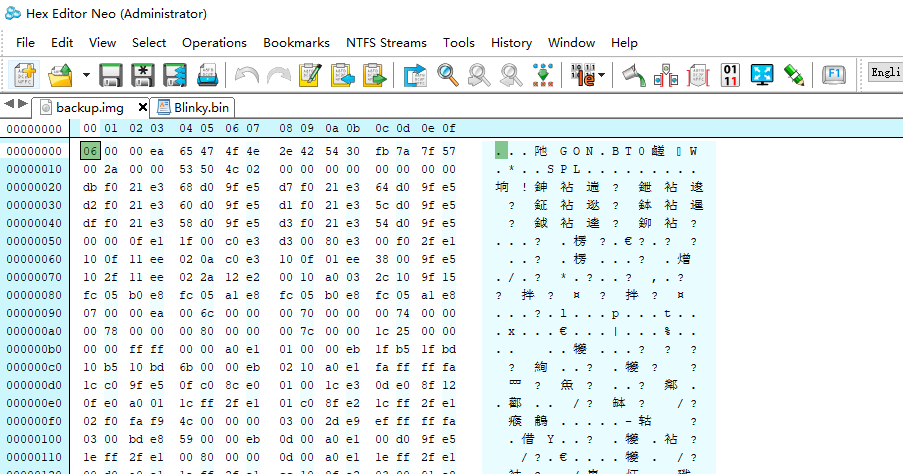903x474 pixels.
Task: Select the highlighted 06 byte at offset 00000000
Action: tap(90, 151)
